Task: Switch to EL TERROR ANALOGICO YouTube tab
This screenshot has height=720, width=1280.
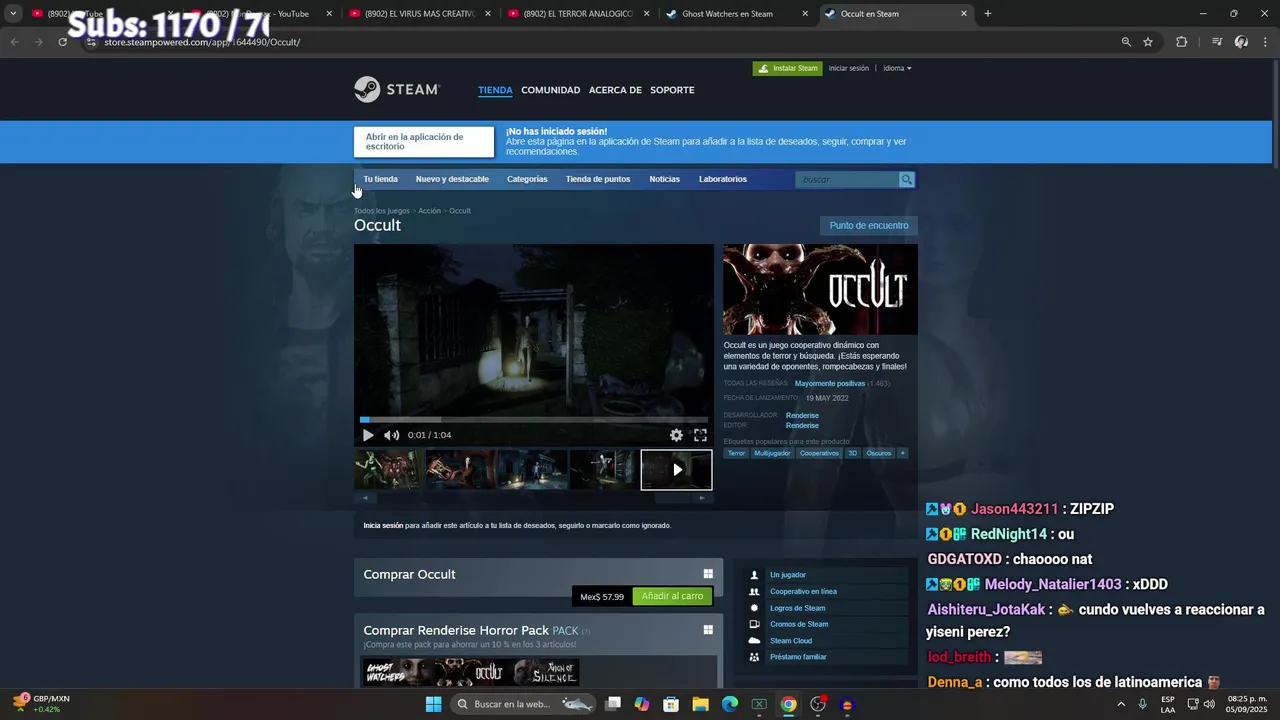Action: point(577,14)
